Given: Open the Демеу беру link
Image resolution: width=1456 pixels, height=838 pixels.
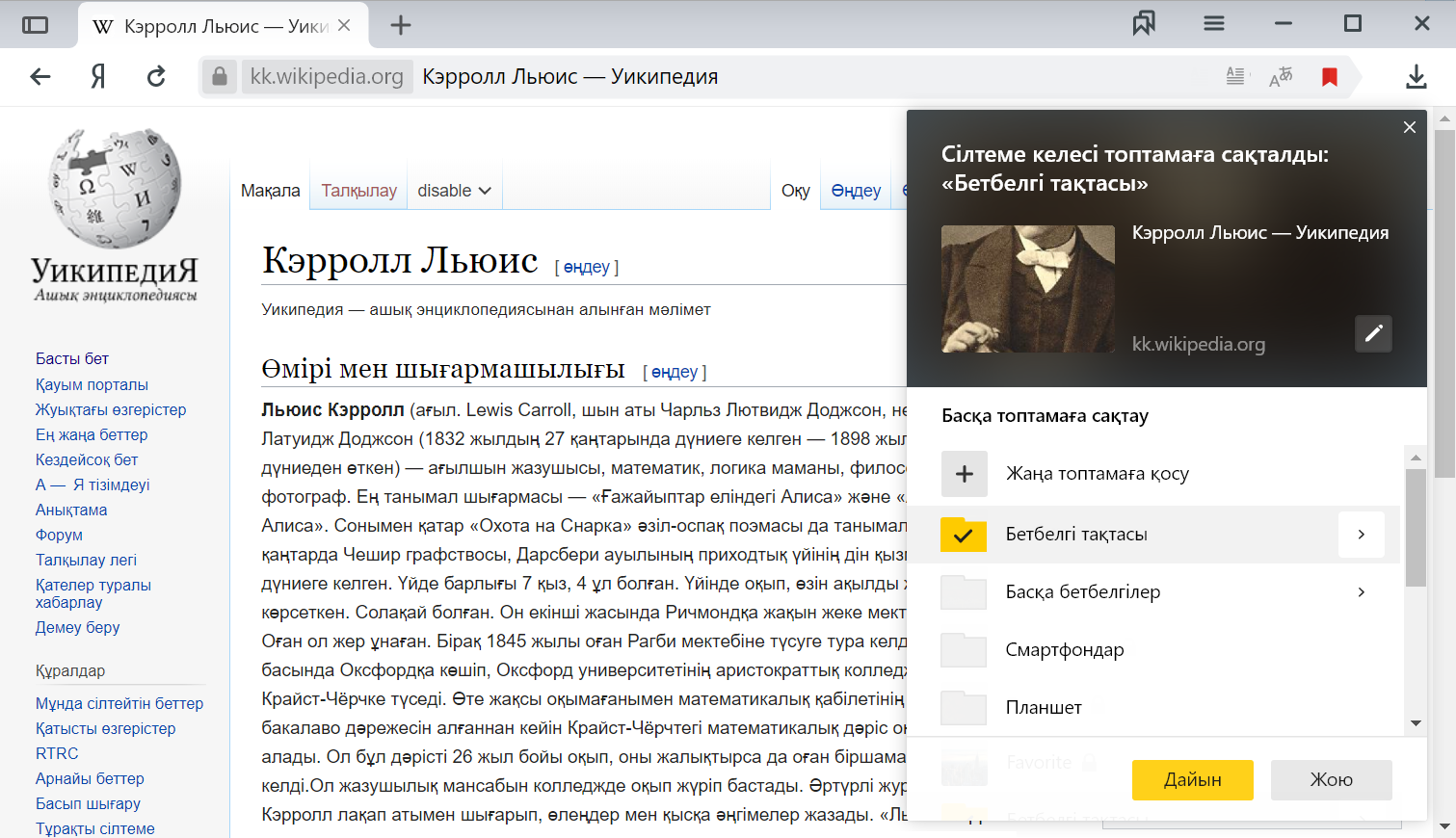Looking at the screenshot, I should click(x=77, y=627).
